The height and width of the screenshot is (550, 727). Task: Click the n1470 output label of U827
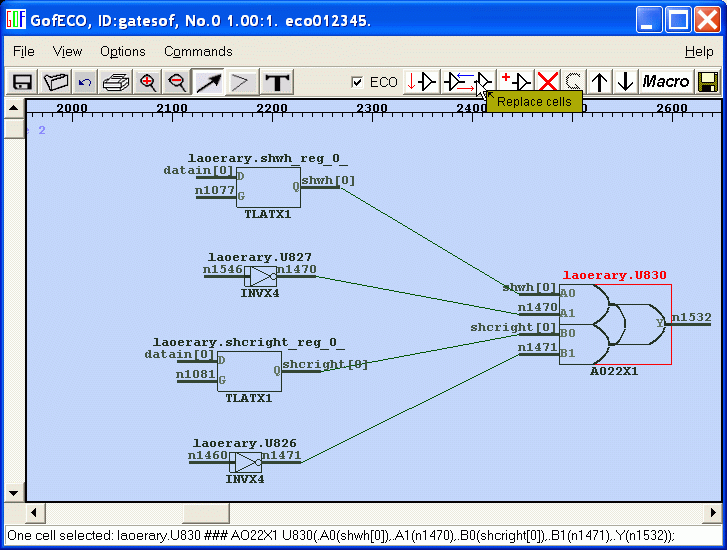(297, 269)
